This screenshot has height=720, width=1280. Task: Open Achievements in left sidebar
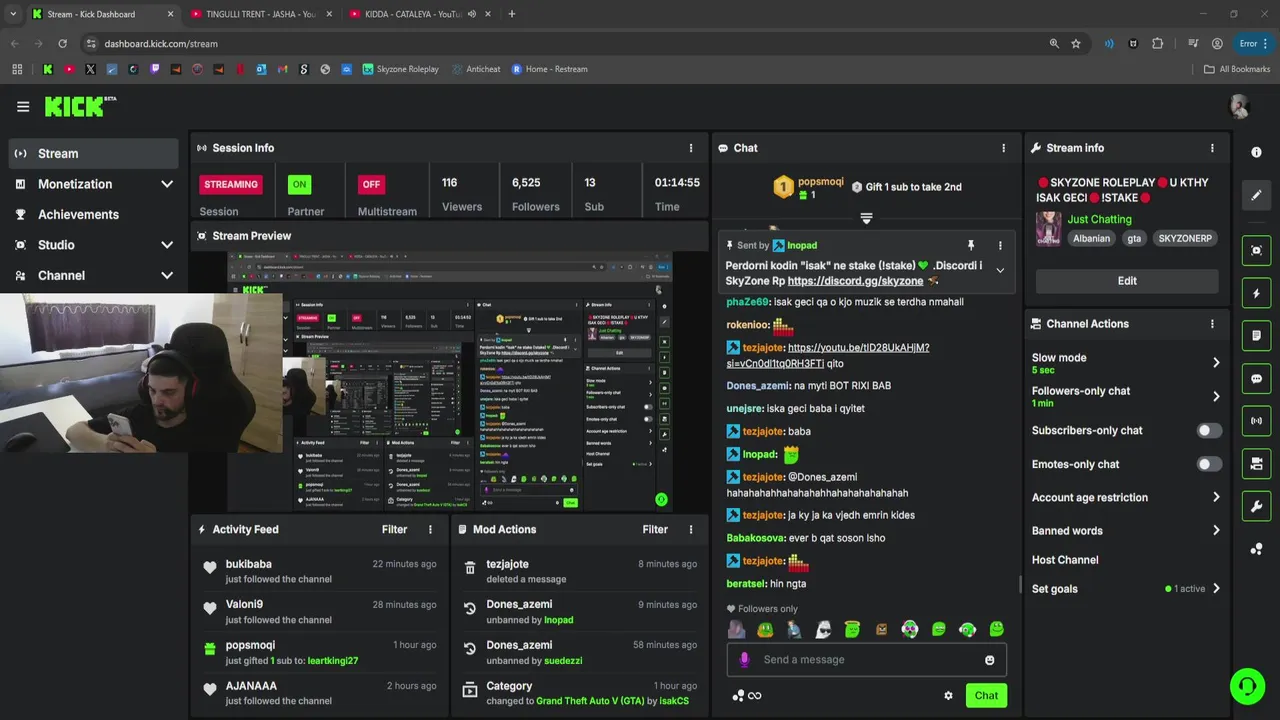[94, 215]
